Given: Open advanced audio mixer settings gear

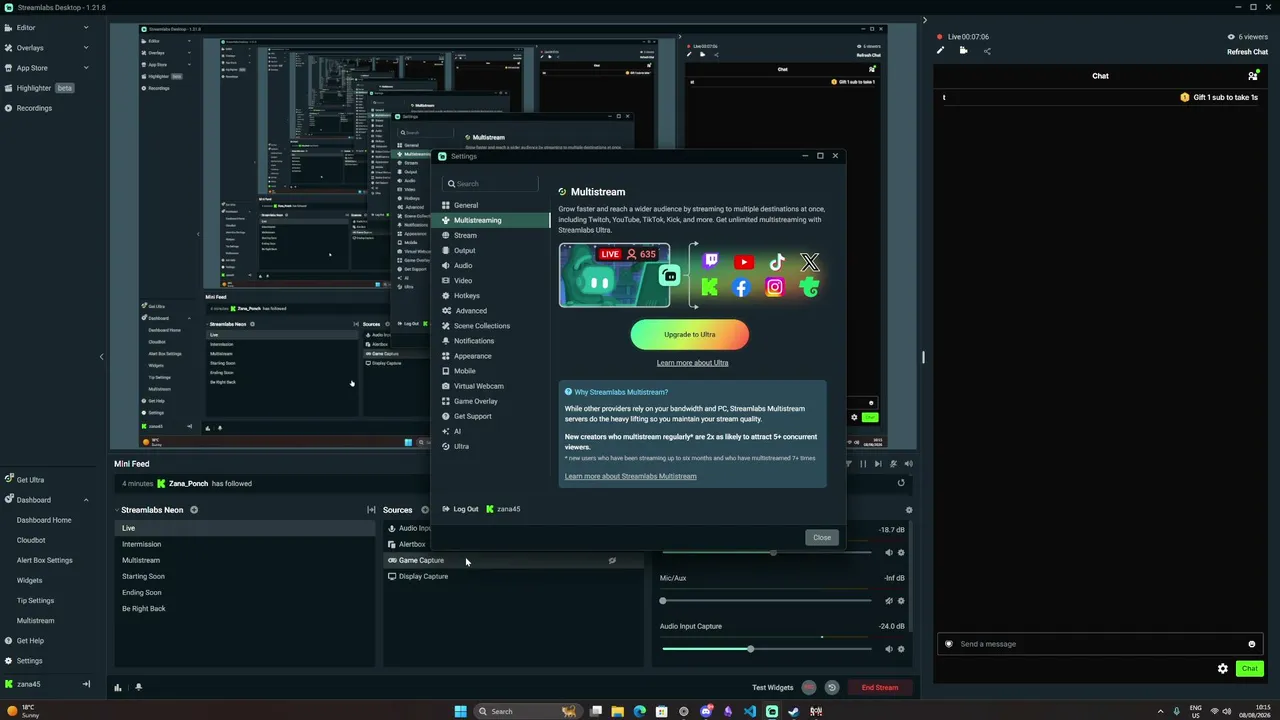Looking at the screenshot, I should tap(908, 510).
